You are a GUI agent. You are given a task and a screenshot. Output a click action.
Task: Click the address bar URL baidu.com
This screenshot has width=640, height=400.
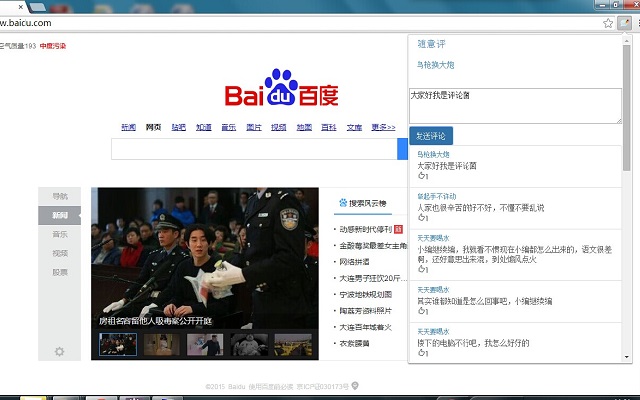(x=26, y=23)
